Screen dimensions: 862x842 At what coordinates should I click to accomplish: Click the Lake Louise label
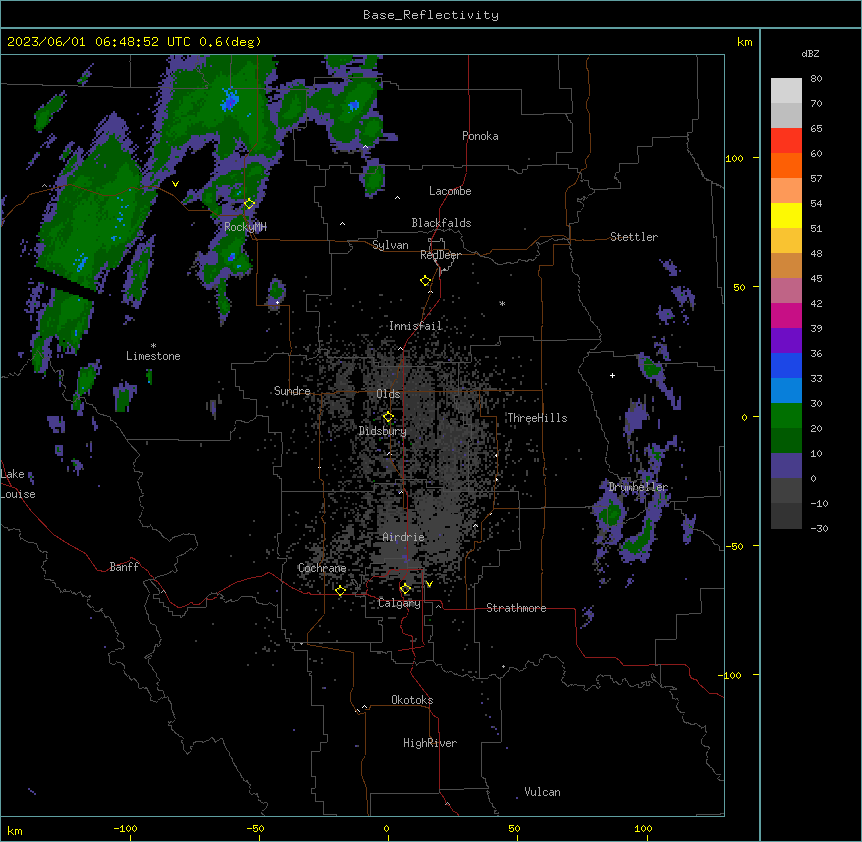click(17, 484)
